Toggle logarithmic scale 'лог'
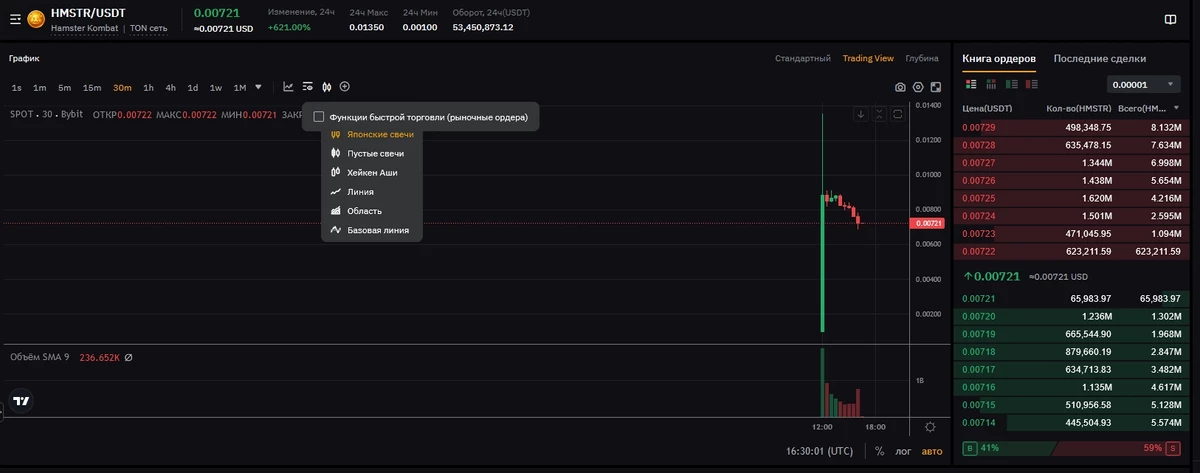 (902, 451)
